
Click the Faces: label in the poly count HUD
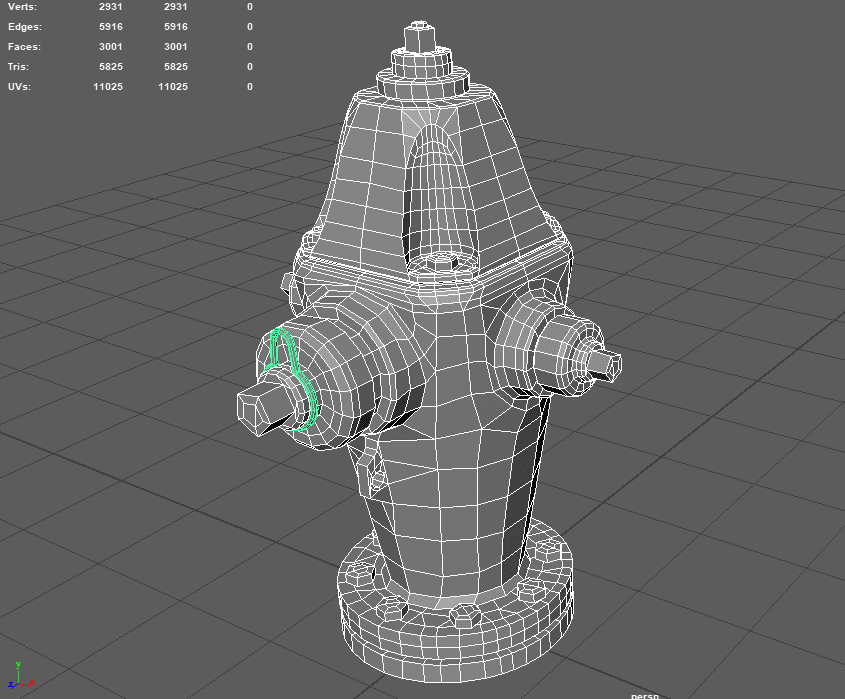(24, 47)
